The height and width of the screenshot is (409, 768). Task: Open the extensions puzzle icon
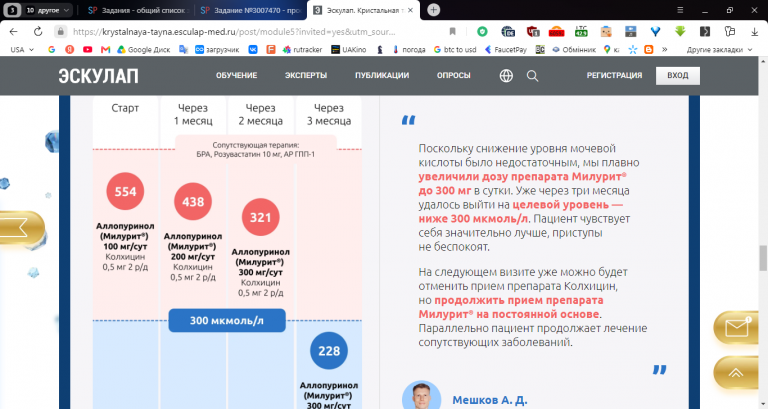pyautogui.click(x=730, y=31)
